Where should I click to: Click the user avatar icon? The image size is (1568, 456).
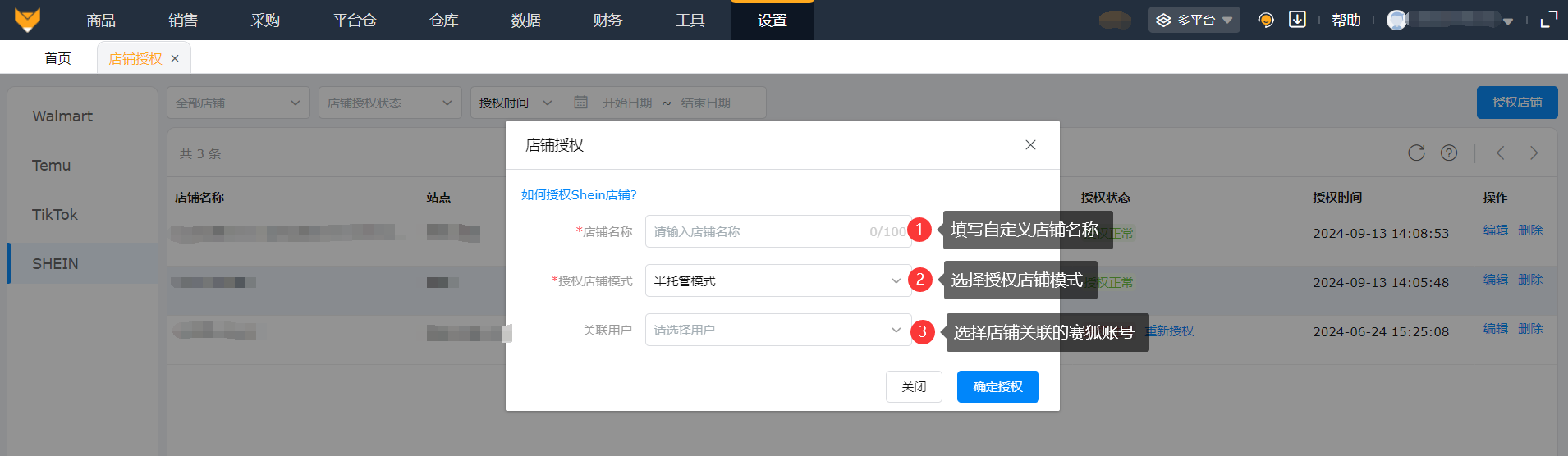click(x=1397, y=20)
